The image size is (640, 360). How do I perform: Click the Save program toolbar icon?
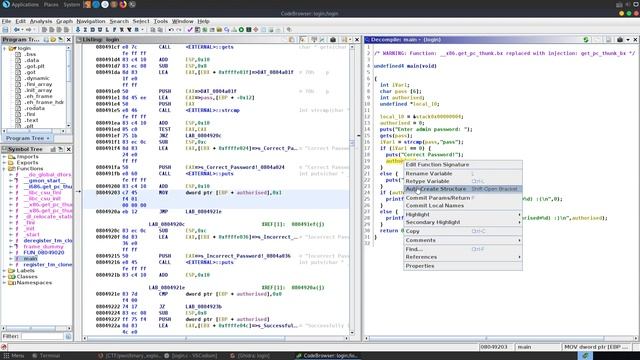point(5,30)
